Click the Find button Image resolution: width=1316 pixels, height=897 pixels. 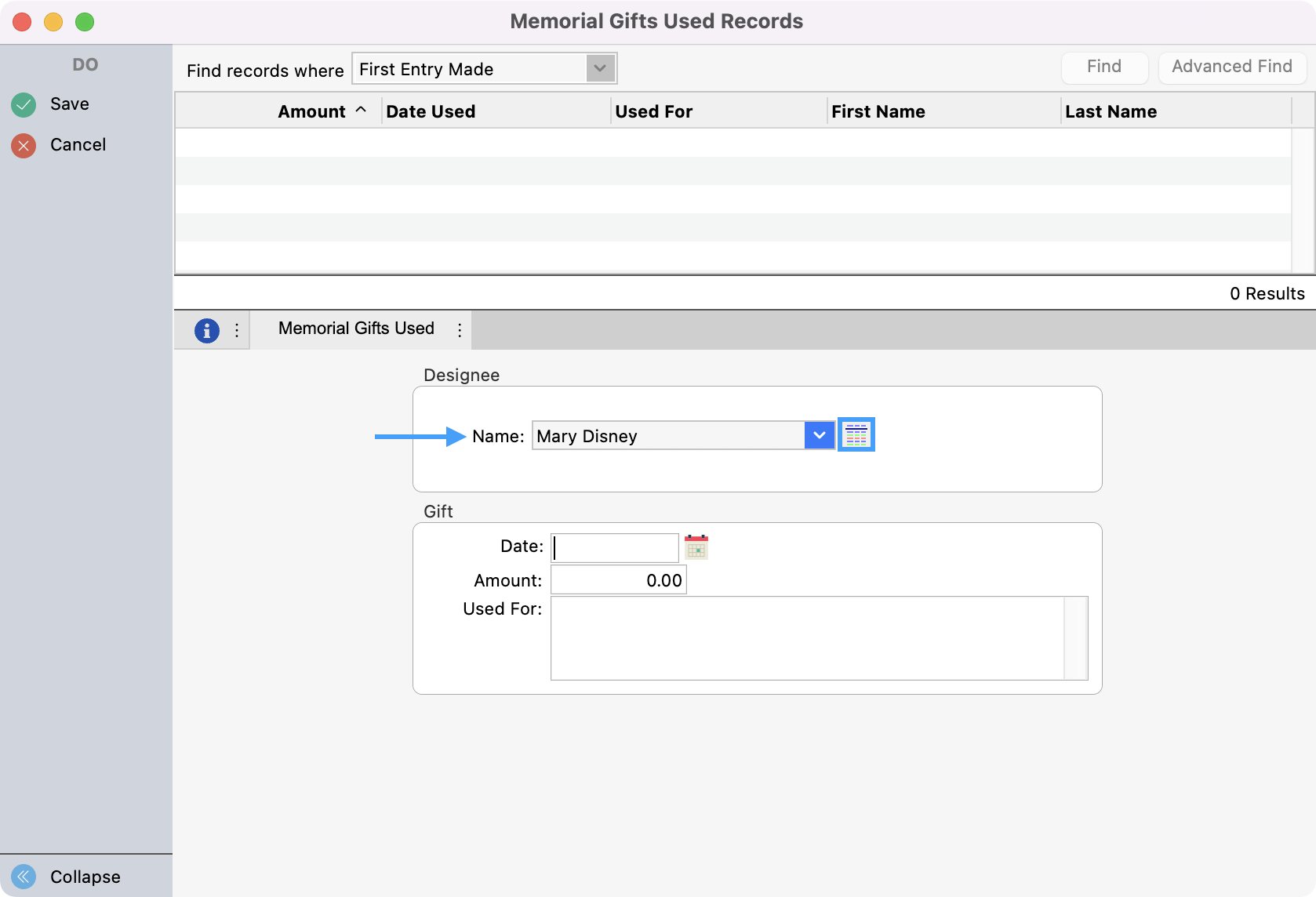pyautogui.click(x=1103, y=67)
